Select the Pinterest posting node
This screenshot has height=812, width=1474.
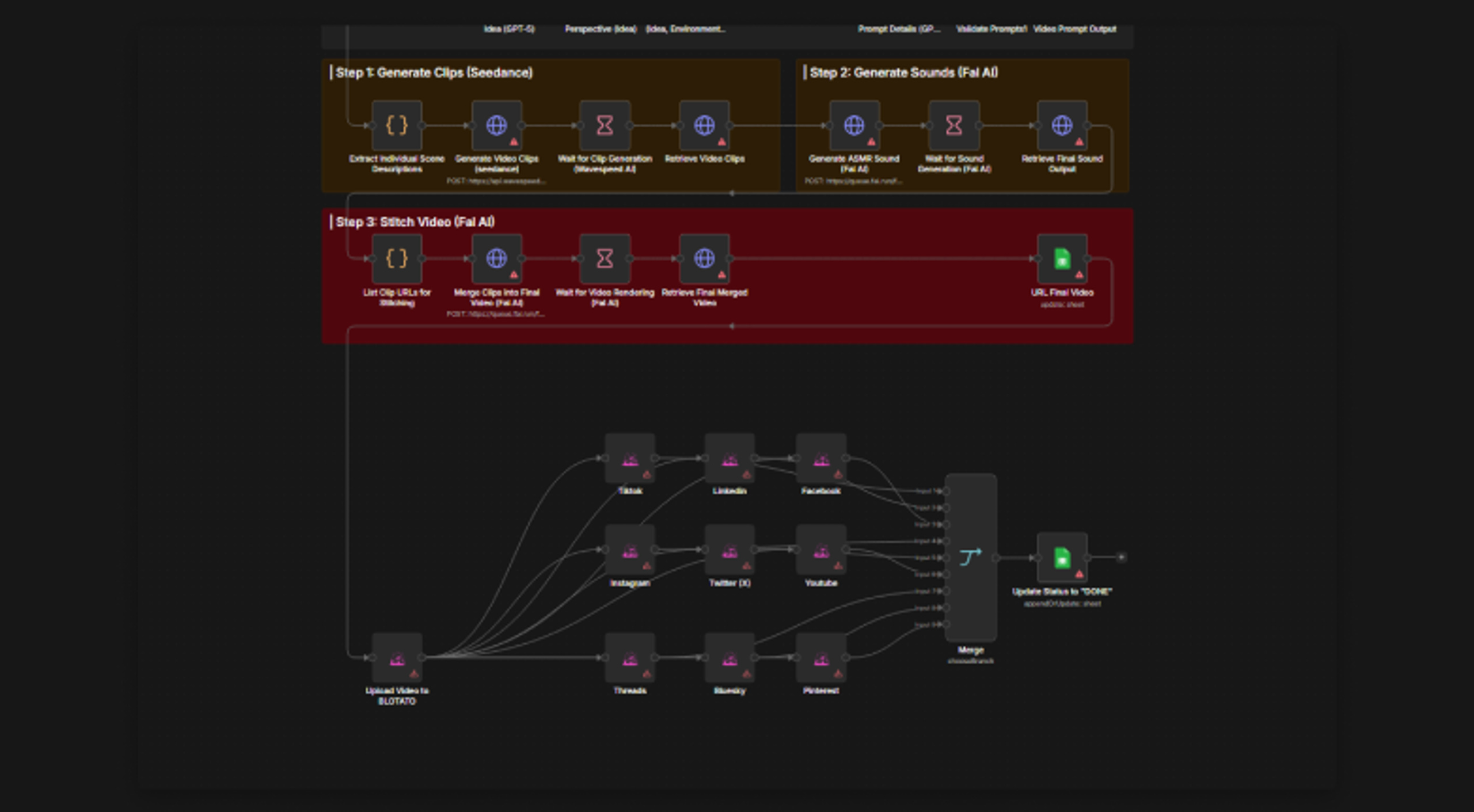[821, 658]
